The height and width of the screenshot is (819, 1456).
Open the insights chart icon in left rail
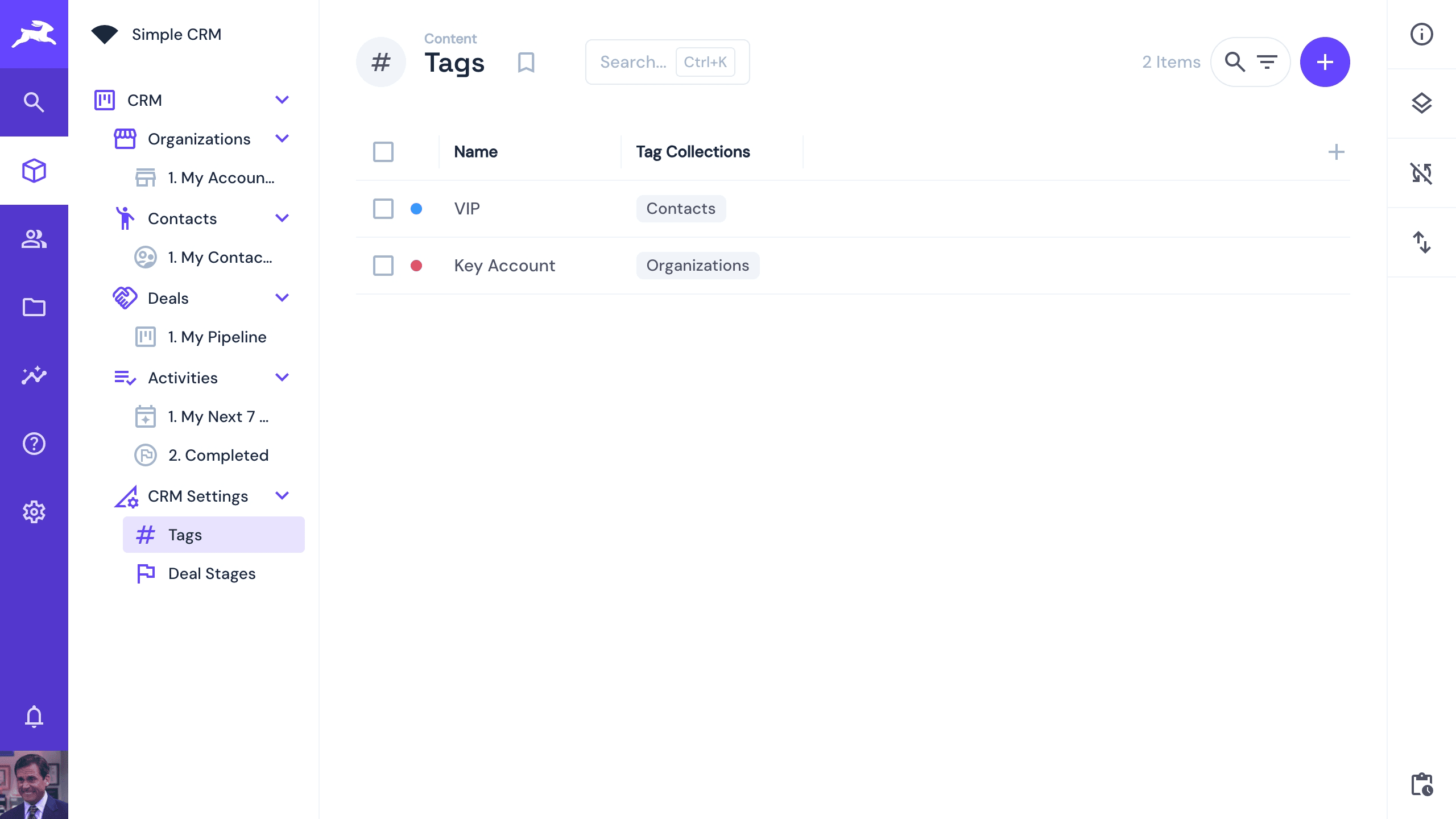[34, 375]
